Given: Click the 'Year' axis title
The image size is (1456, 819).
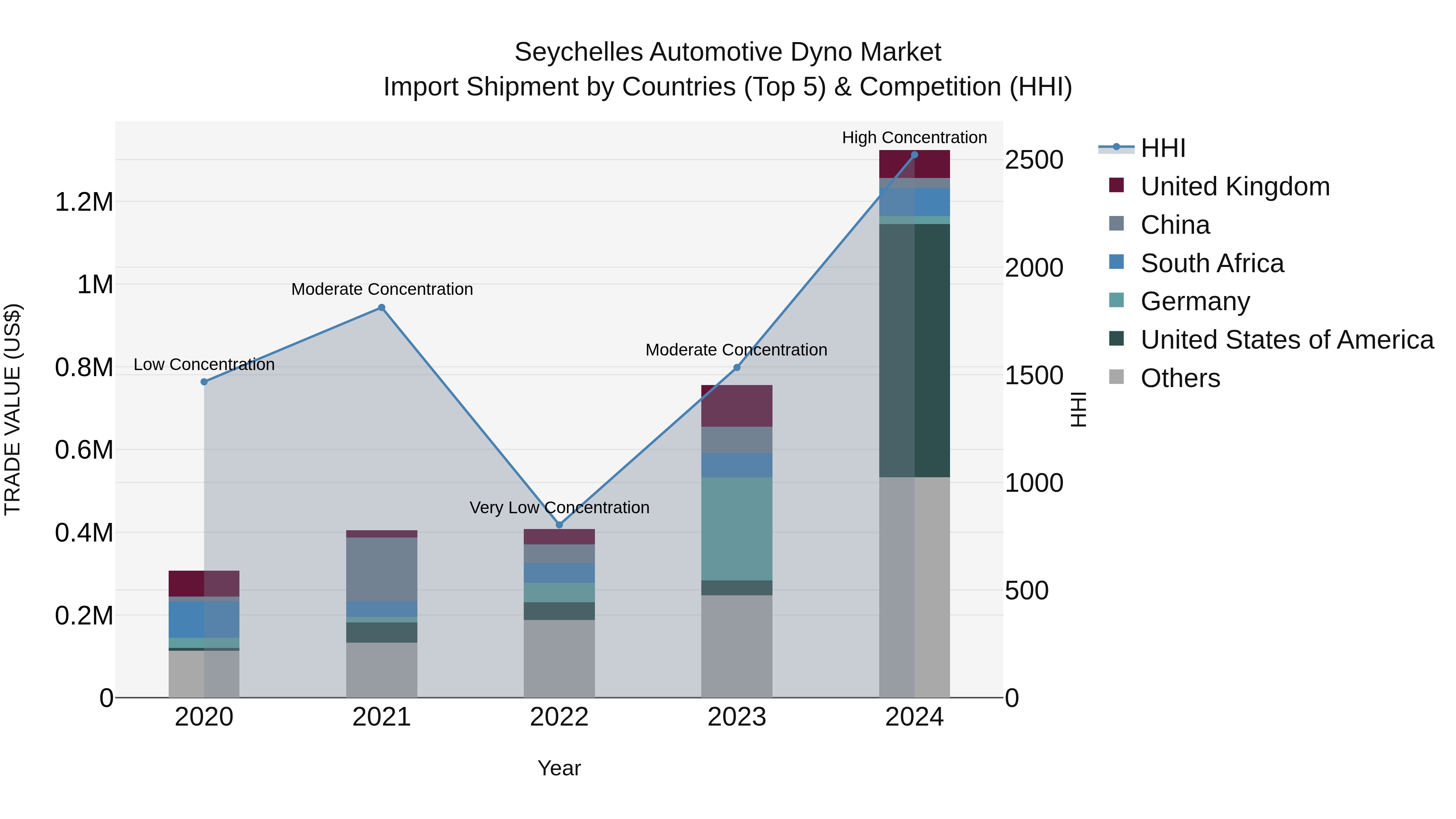Looking at the screenshot, I should click(560, 768).
